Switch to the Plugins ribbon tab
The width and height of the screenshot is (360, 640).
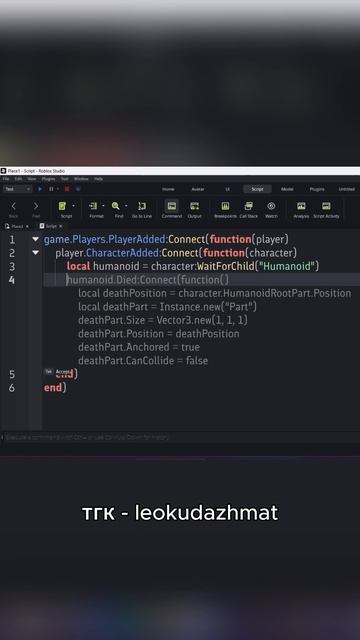click(317, 189)
